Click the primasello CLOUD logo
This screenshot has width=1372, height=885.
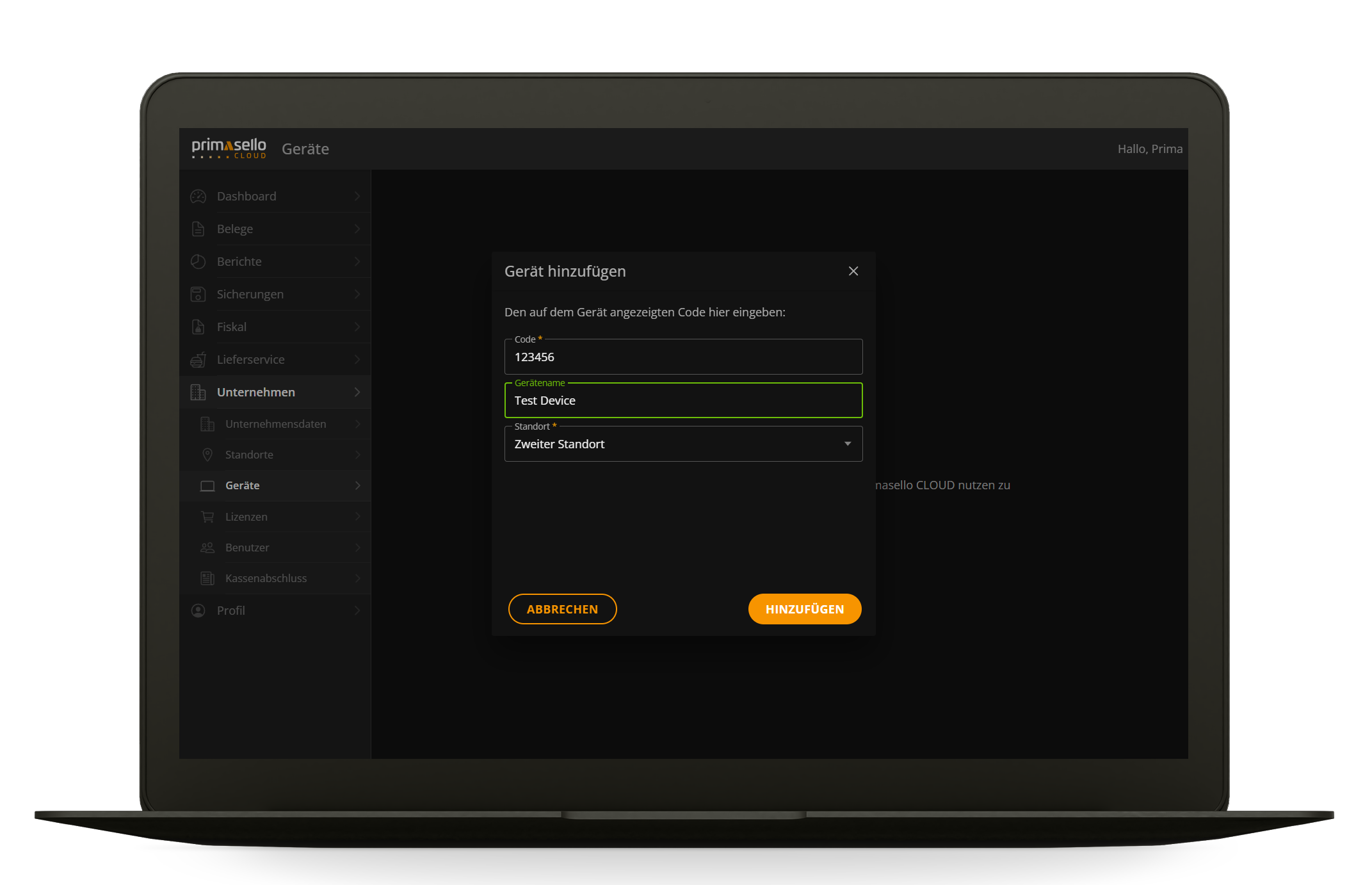pyautogui.click(x=229, y=148)
